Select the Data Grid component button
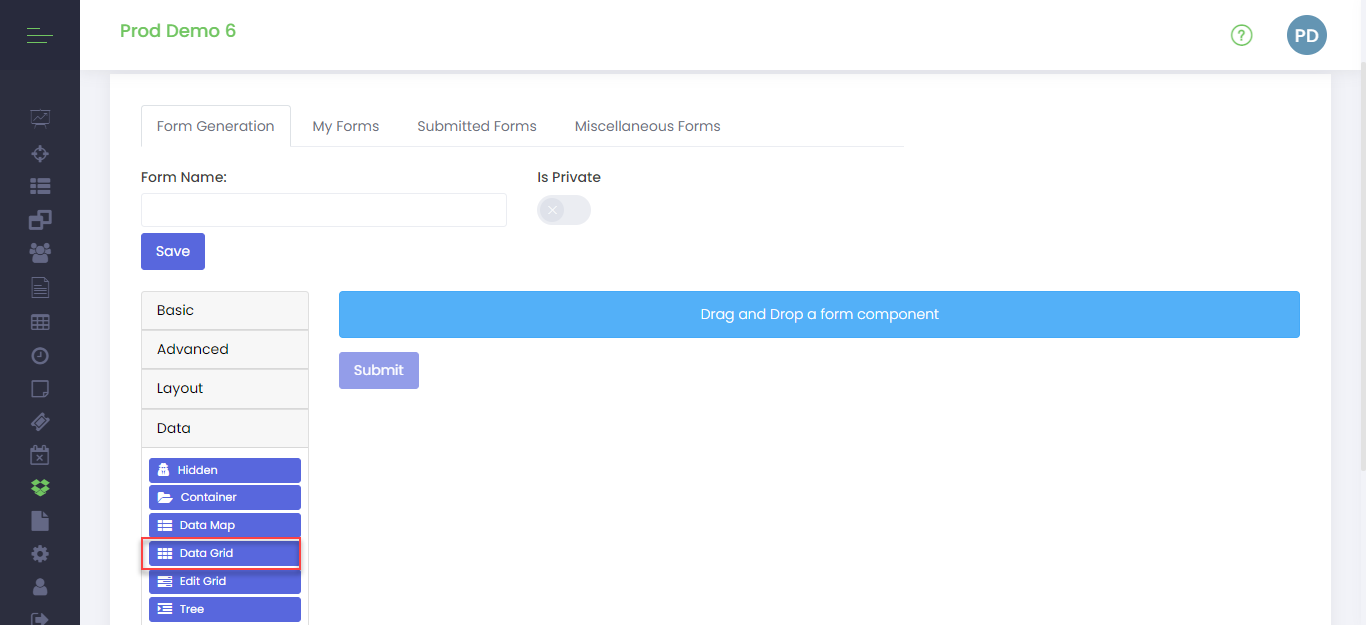 pyautogui.click(x=225, y=553)
